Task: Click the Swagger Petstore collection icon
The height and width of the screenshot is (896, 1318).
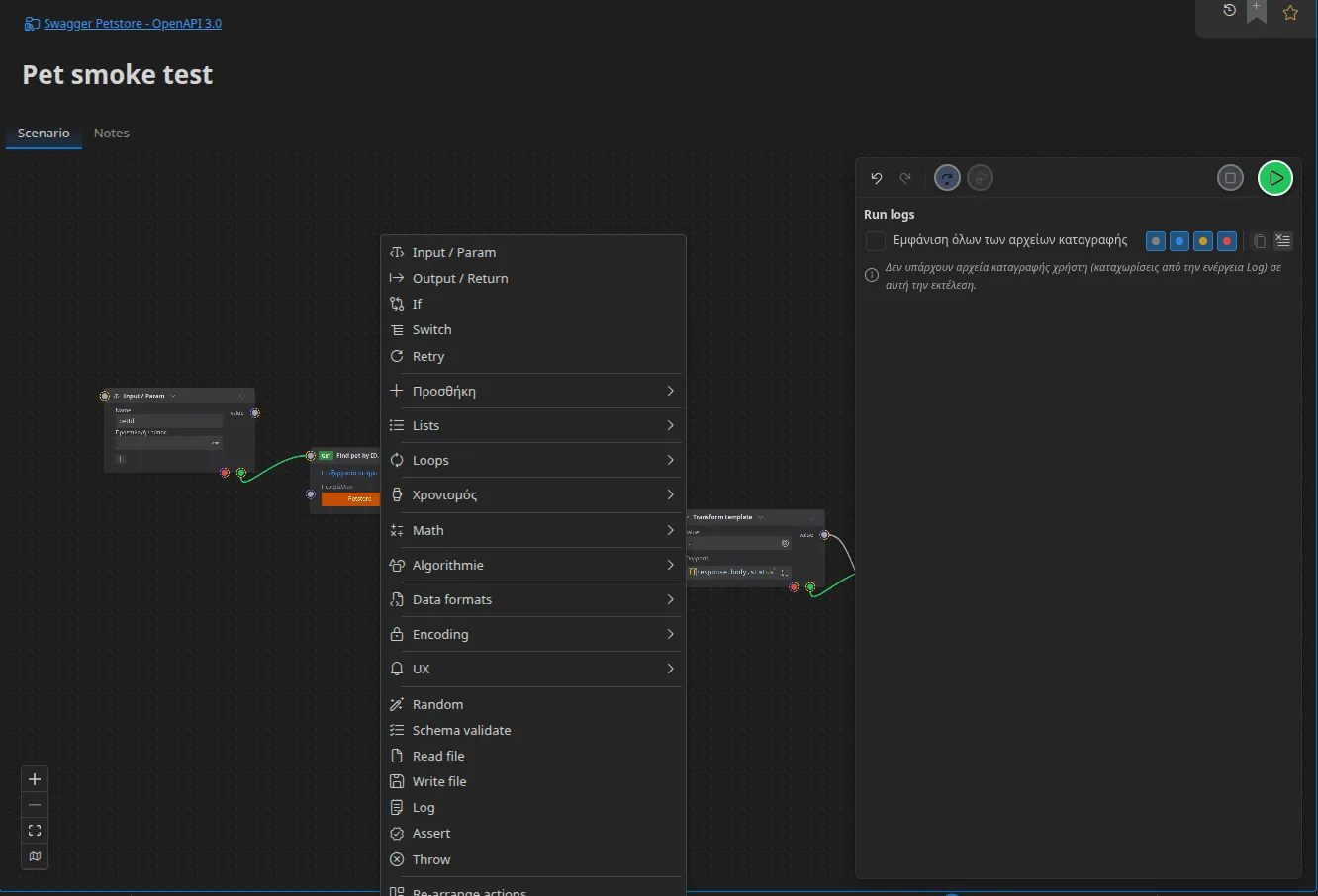Action: [x=32, y=24]
